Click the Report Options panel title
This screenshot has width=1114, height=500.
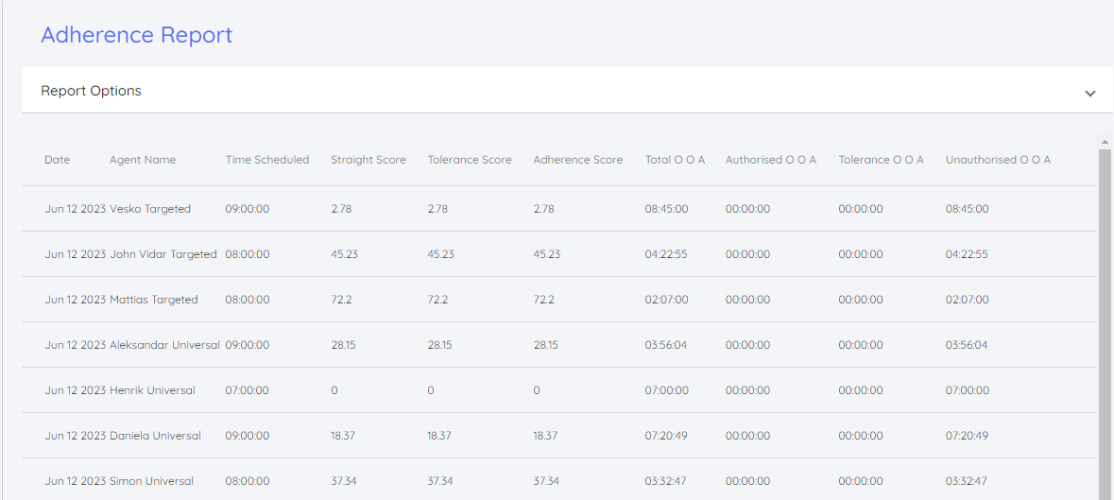pyautogui.click(x=91, y=91)
